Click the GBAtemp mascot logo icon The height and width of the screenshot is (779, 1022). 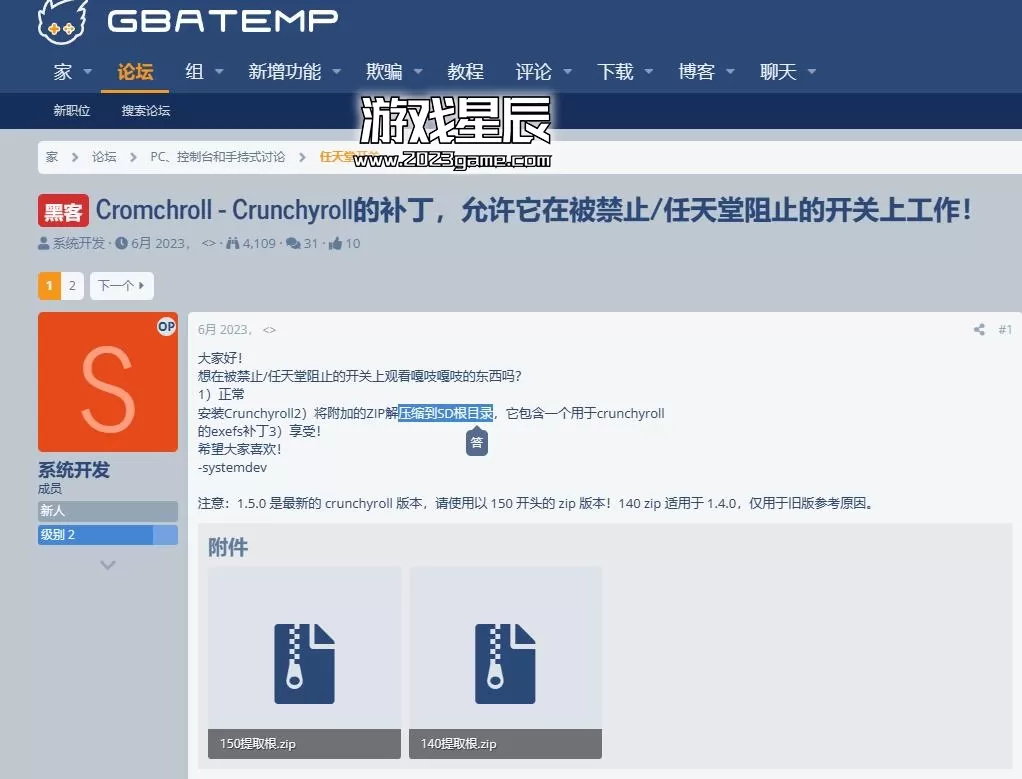62,21
